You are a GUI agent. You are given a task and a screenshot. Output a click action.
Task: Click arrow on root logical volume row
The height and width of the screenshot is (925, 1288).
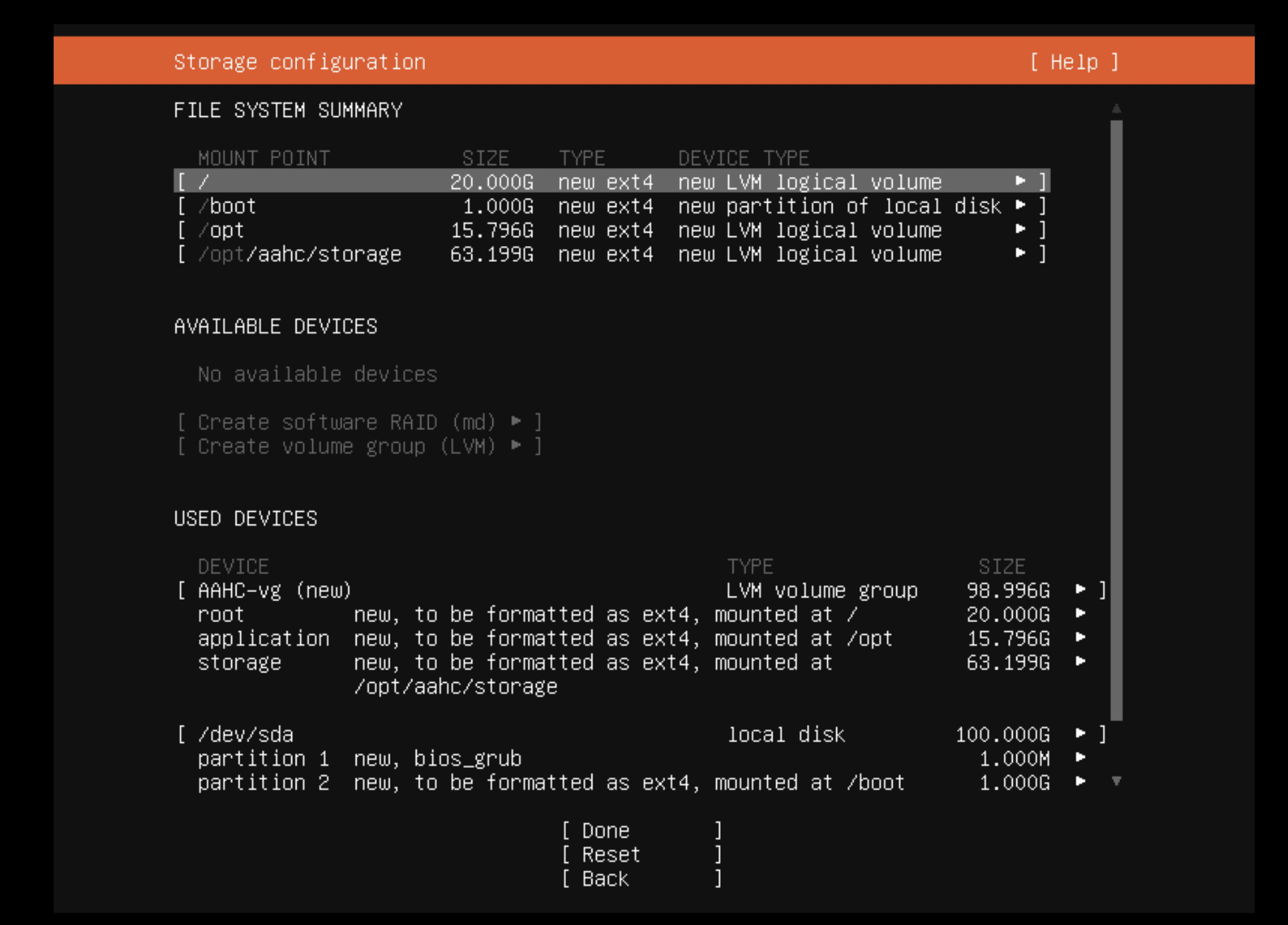[x=1080, y=614]
